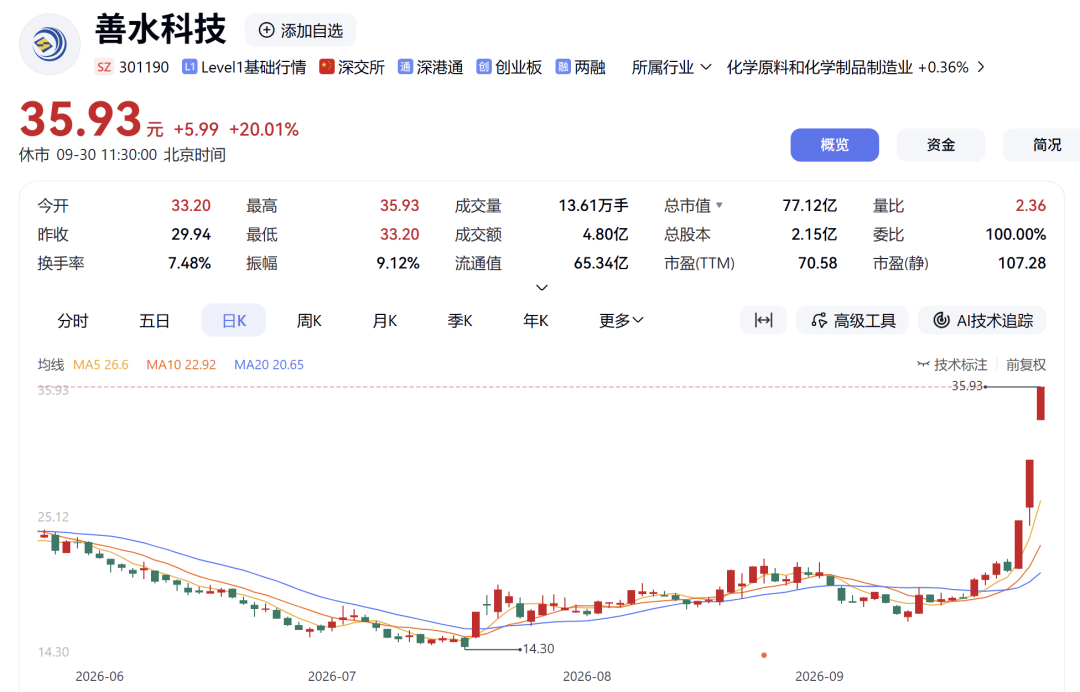Click the 14.30 low marker on chart
This screenshot has height=692, width=1080.
point(538,649)
